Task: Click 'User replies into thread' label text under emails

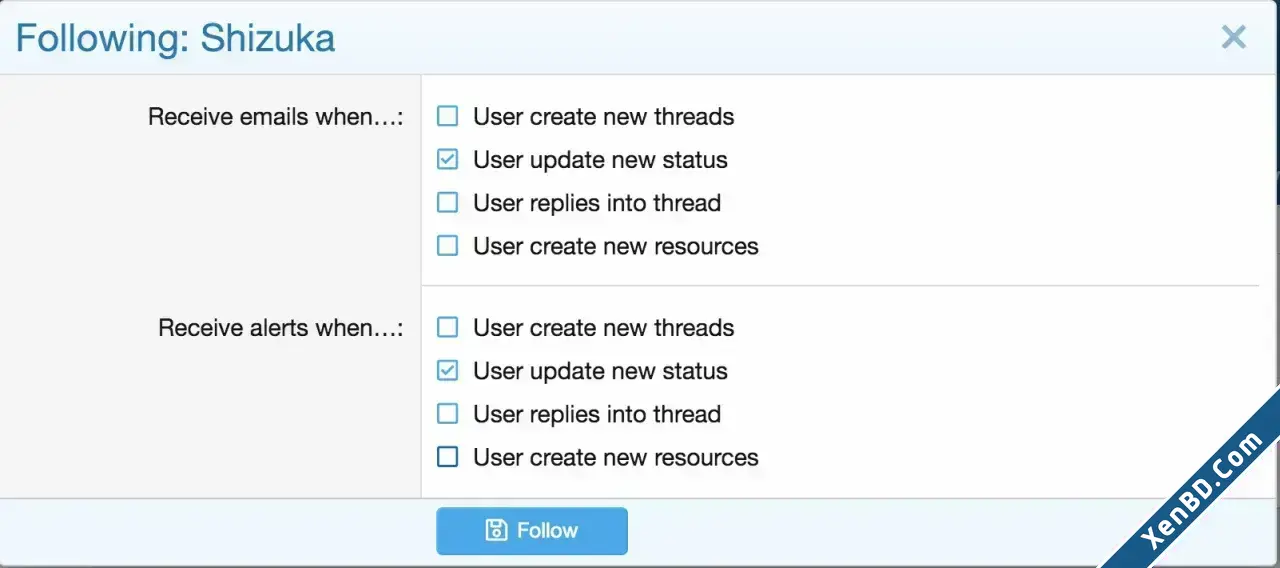Action: [597, 203]
